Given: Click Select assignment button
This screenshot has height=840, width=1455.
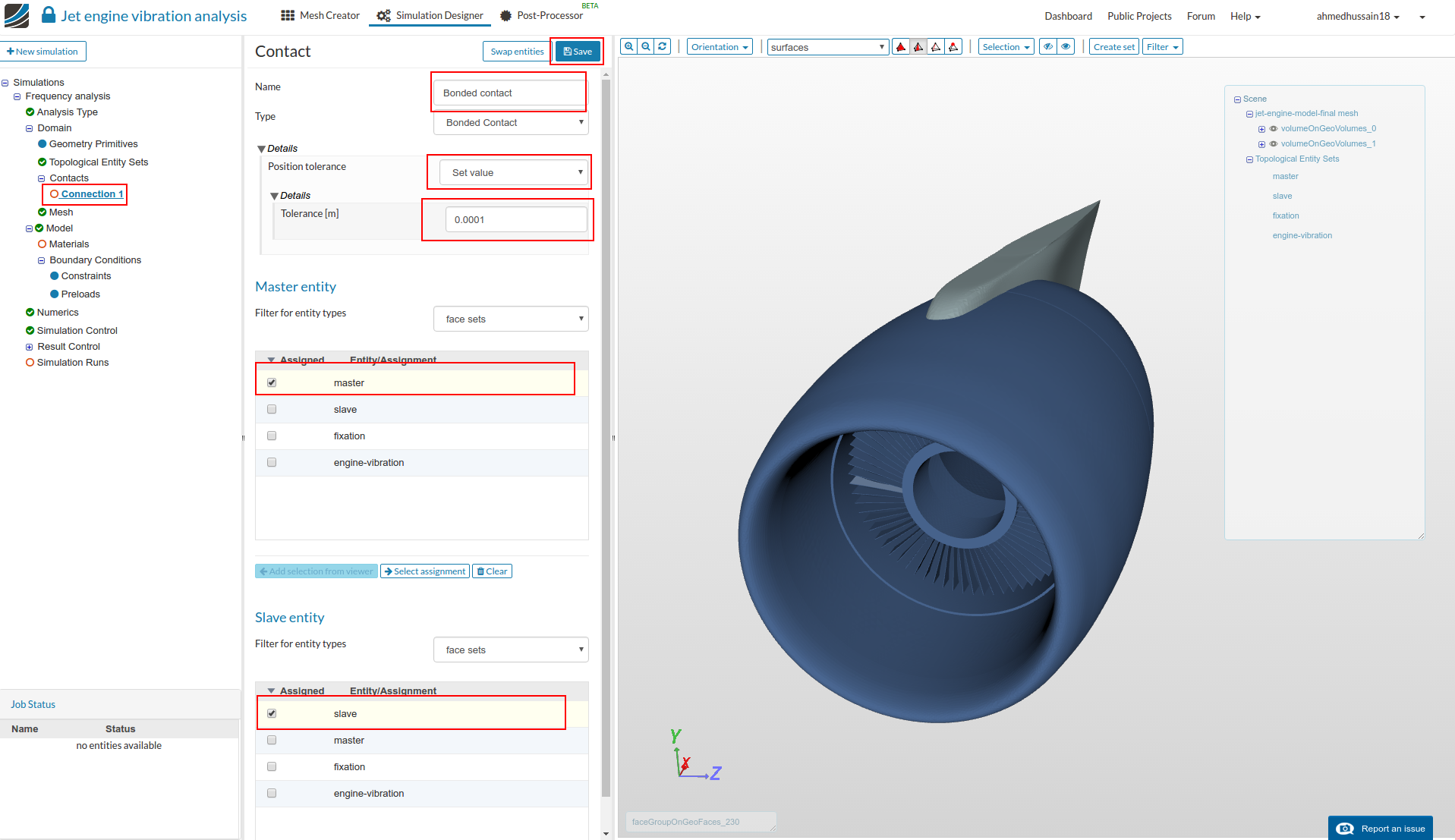Looking at the screenshot, I should [425, 571].
